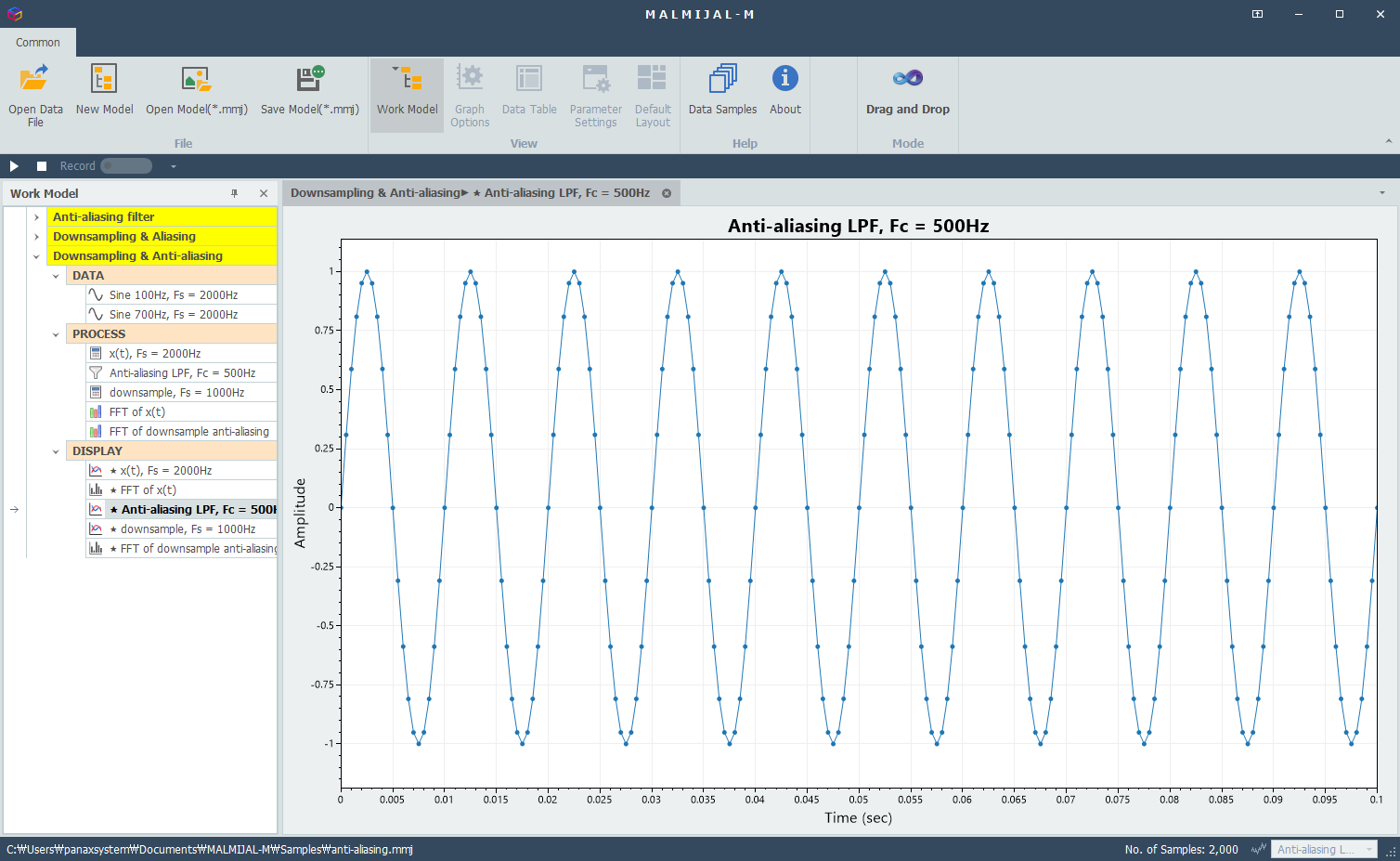Open Graph Options
The width and height of the screenshot is (1400, 861).
[x=470, y=96]
